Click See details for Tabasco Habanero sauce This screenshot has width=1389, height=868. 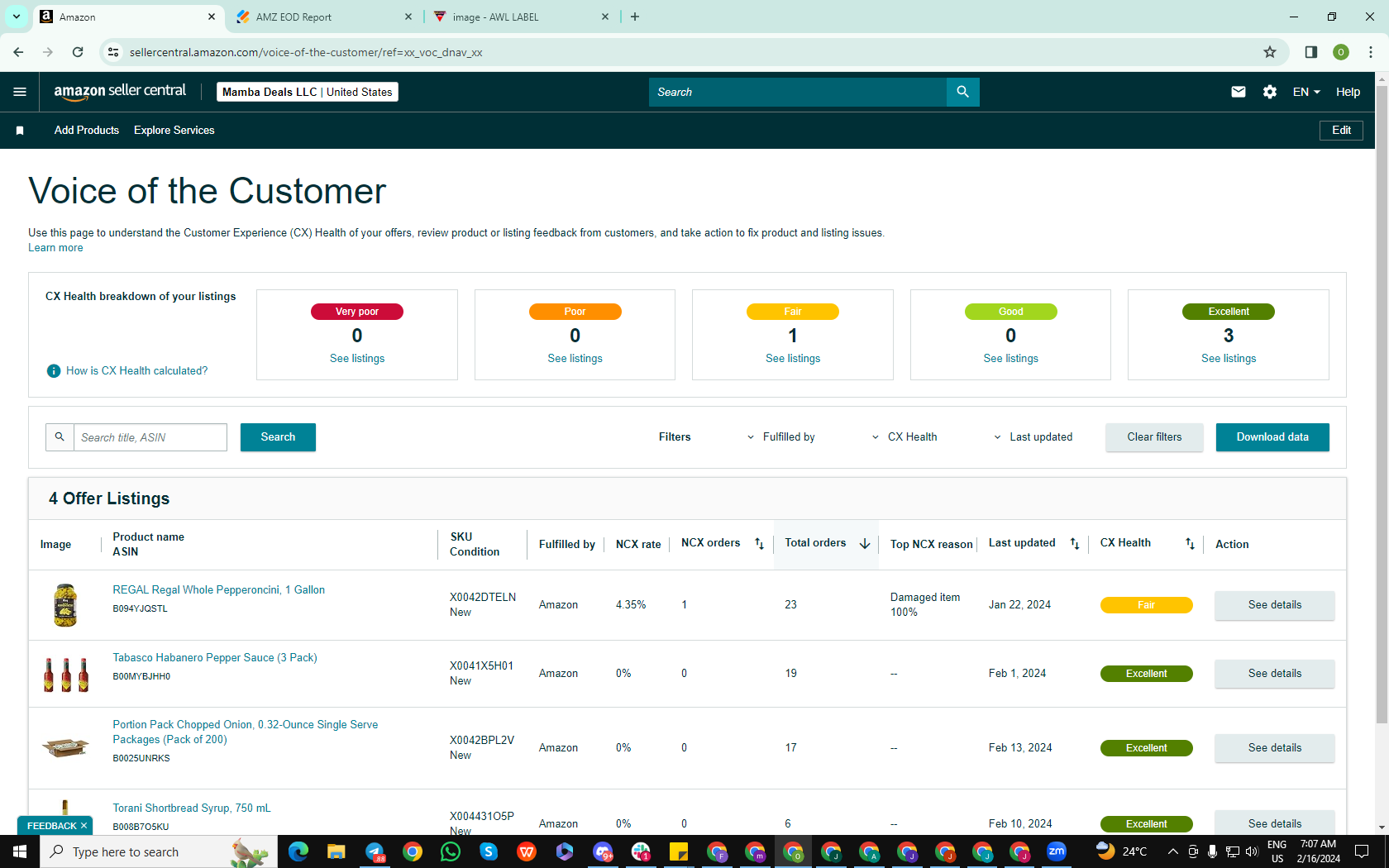point(1274,674)
